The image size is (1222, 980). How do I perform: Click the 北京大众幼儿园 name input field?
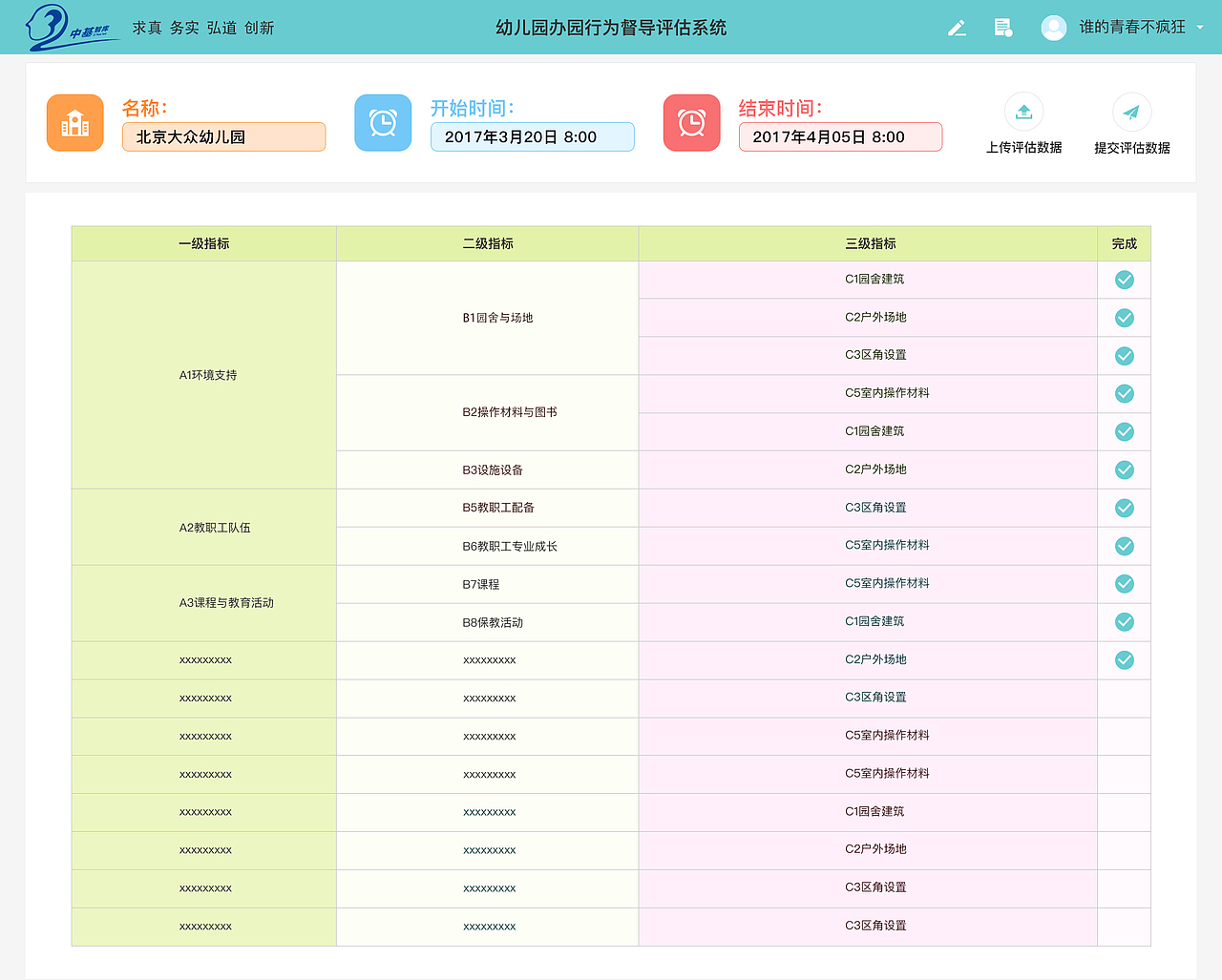pos(223,136)
